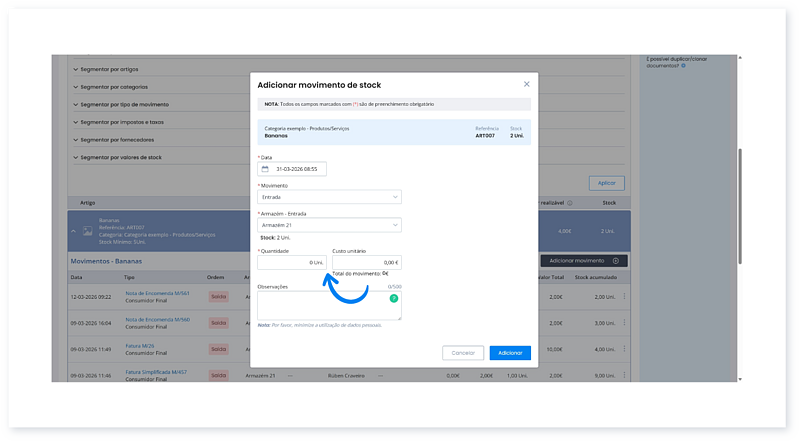Screen dimensions: 800x442
Task: Click the Observações text area
Action: pyautogui.click(x=329, y=306)
